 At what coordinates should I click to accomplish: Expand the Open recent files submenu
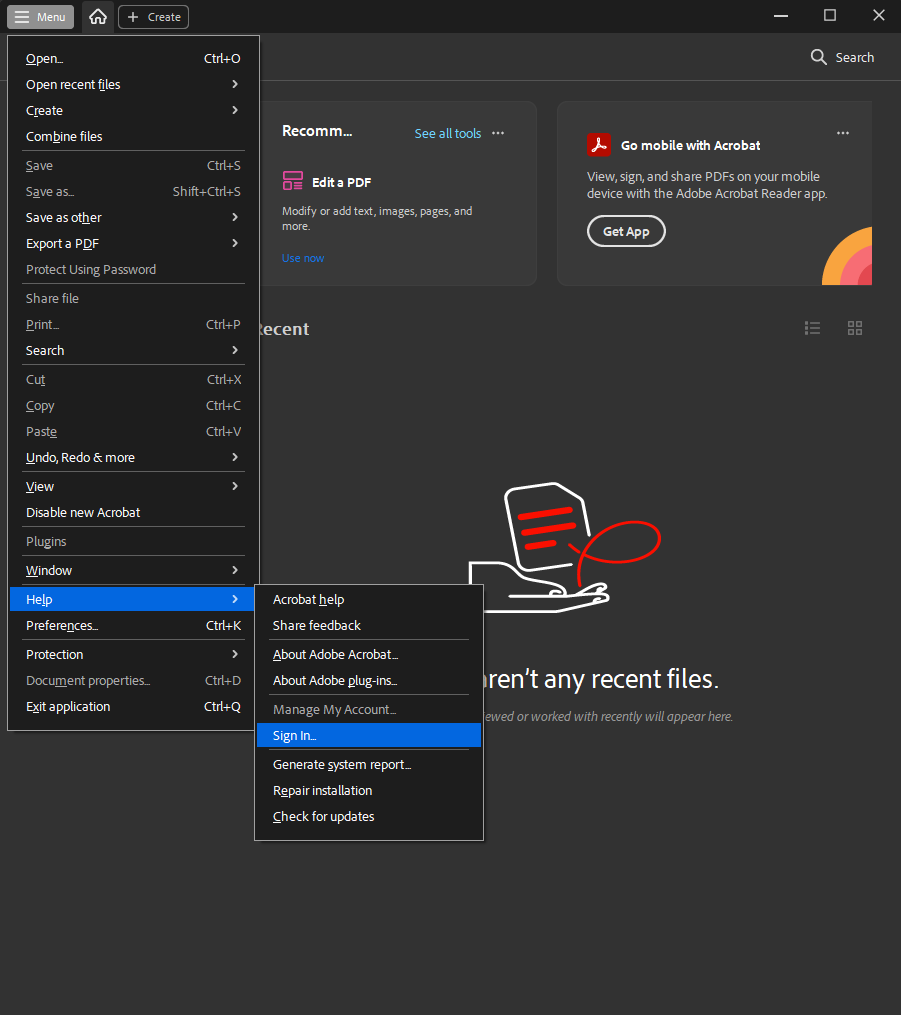tap(132, 85)
